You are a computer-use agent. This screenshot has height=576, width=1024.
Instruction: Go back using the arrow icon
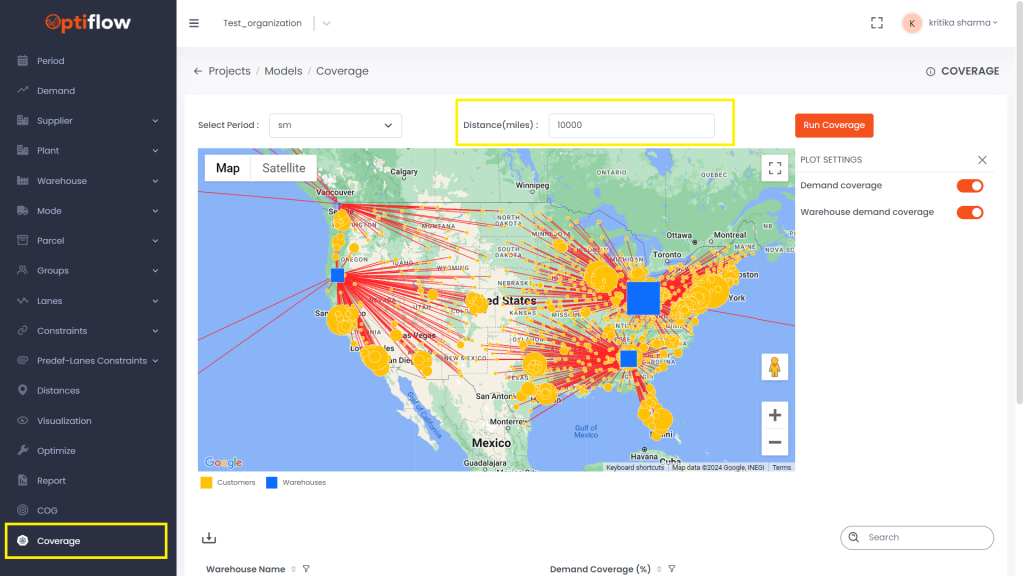198,71
